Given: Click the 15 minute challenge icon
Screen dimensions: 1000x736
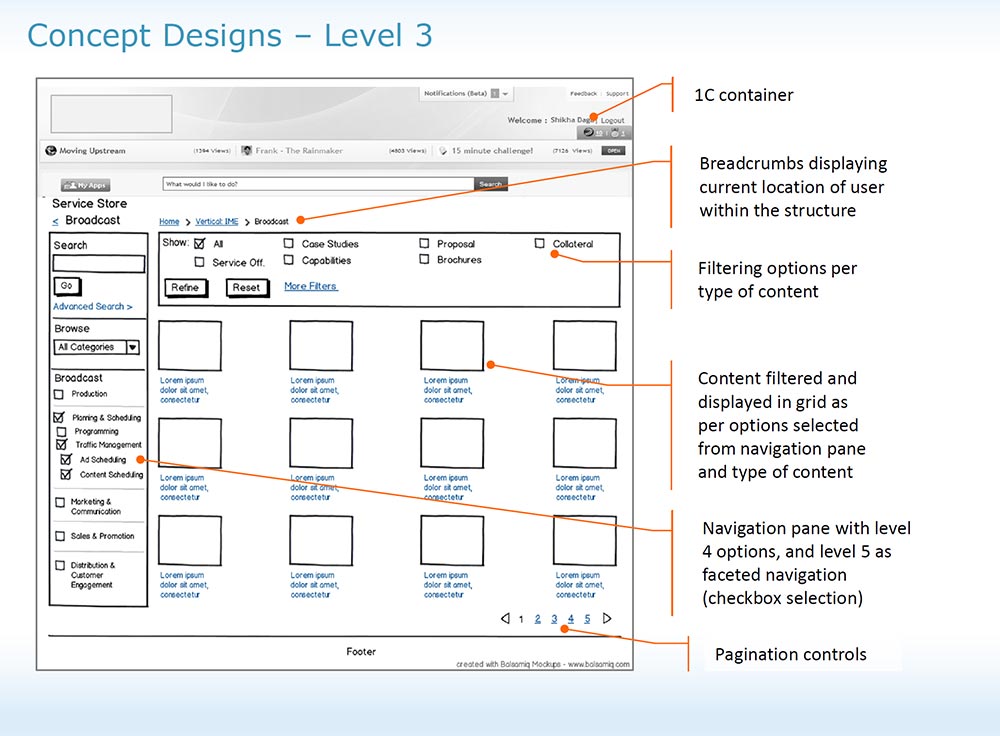Looking at the screenshot, I should 443,151.
